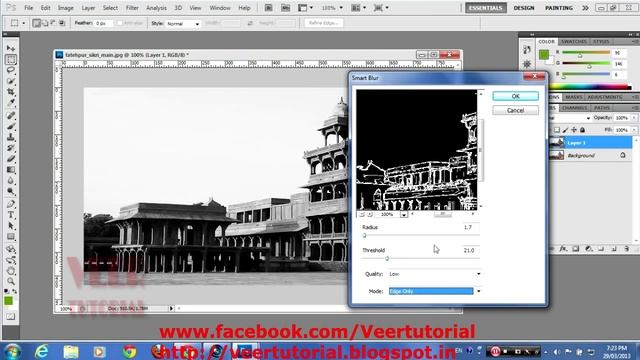The image size is (640, 360).
Task: Select the Blur tool
Action: (x=11, y=180)
